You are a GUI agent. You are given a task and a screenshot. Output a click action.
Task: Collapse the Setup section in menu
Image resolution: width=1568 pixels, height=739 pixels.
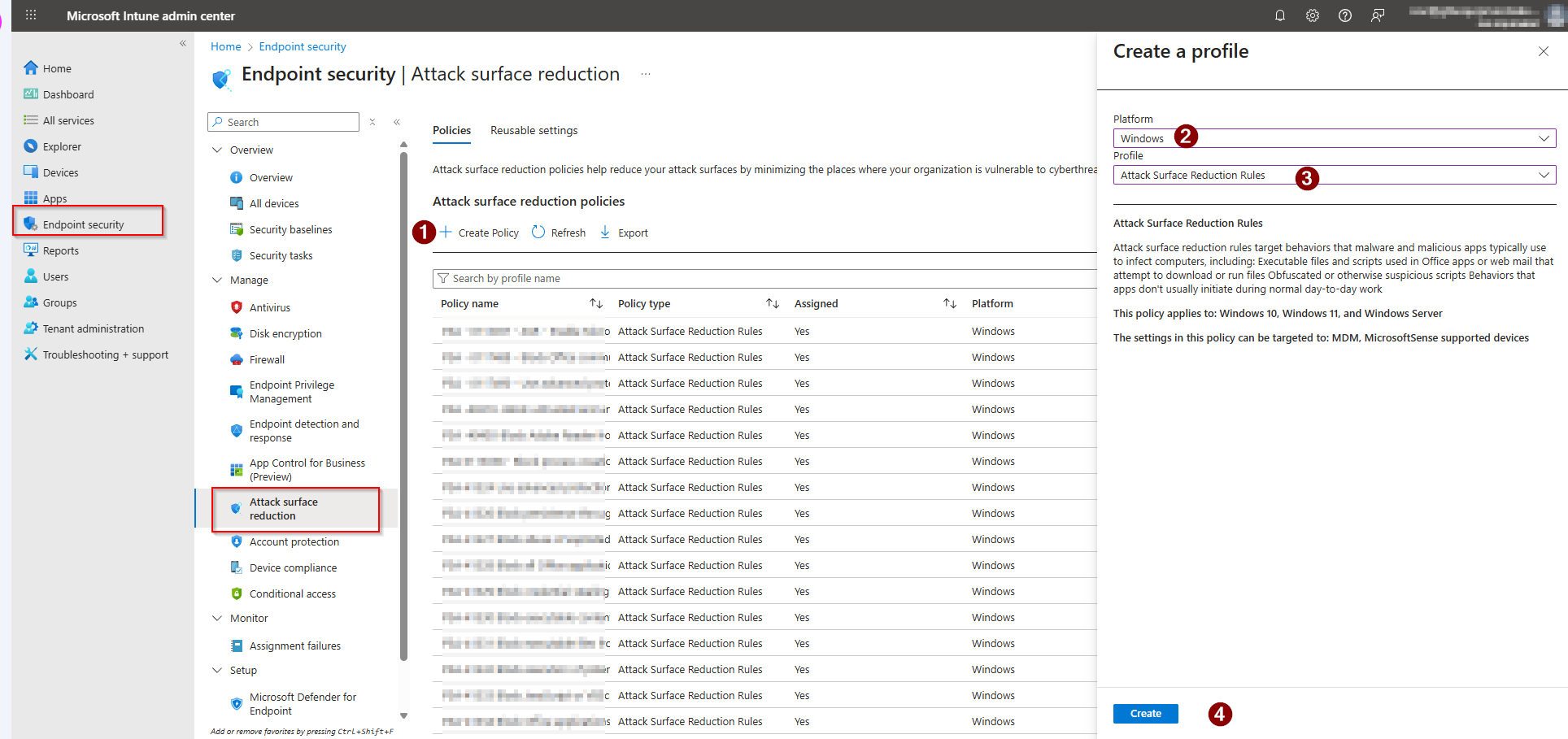217,670
